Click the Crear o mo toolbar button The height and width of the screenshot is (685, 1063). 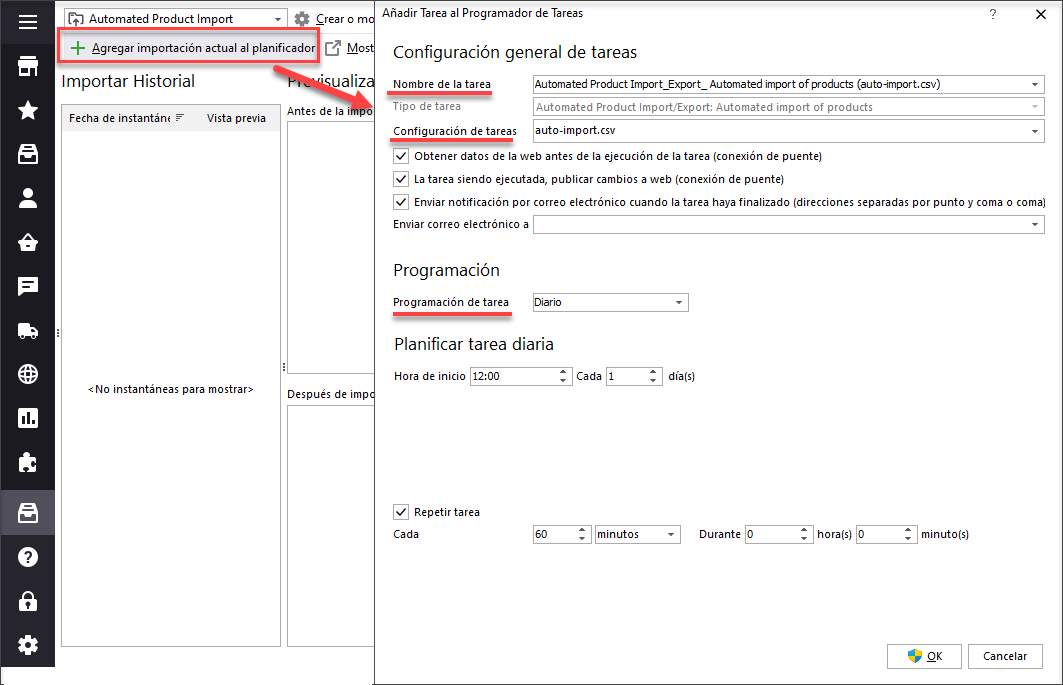tap(334, 19)
